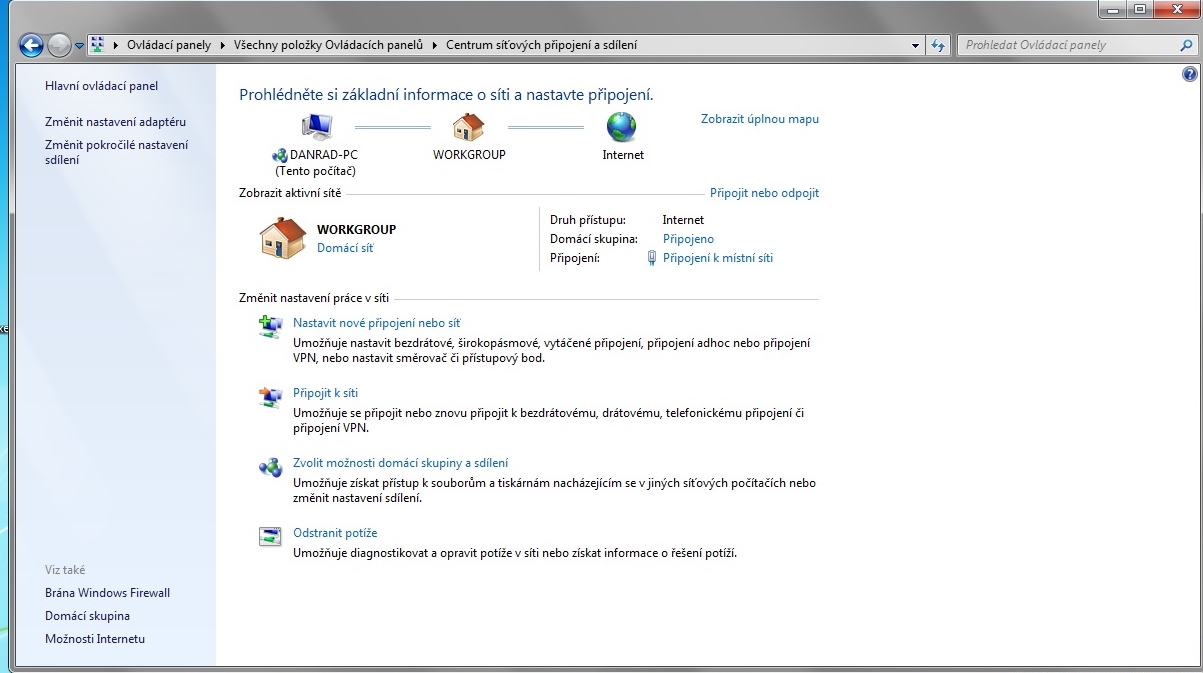The height and width of the screenshot is (673, 1203).
Task: Click the homegroup icon beside Zvolit možnosti
Action: (270, 466)
